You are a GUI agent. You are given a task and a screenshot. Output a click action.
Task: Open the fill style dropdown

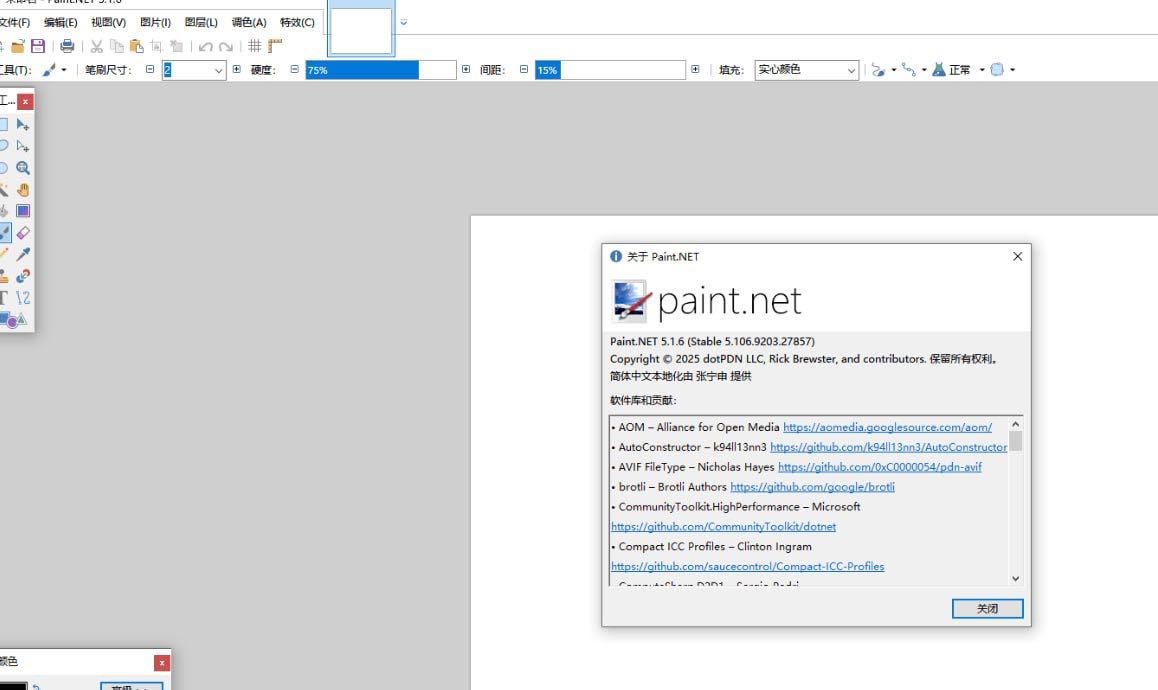851,70
